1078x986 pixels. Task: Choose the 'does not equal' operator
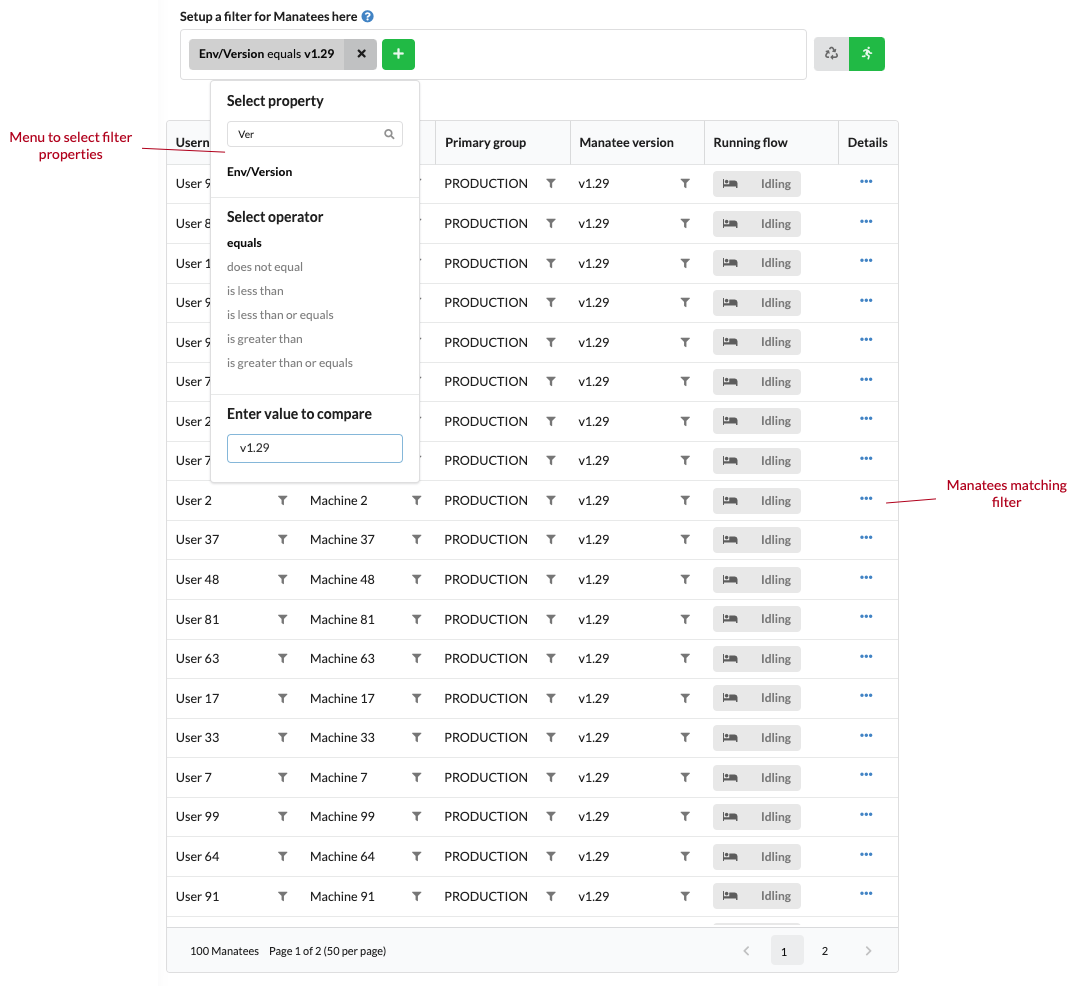pos(265,267)
